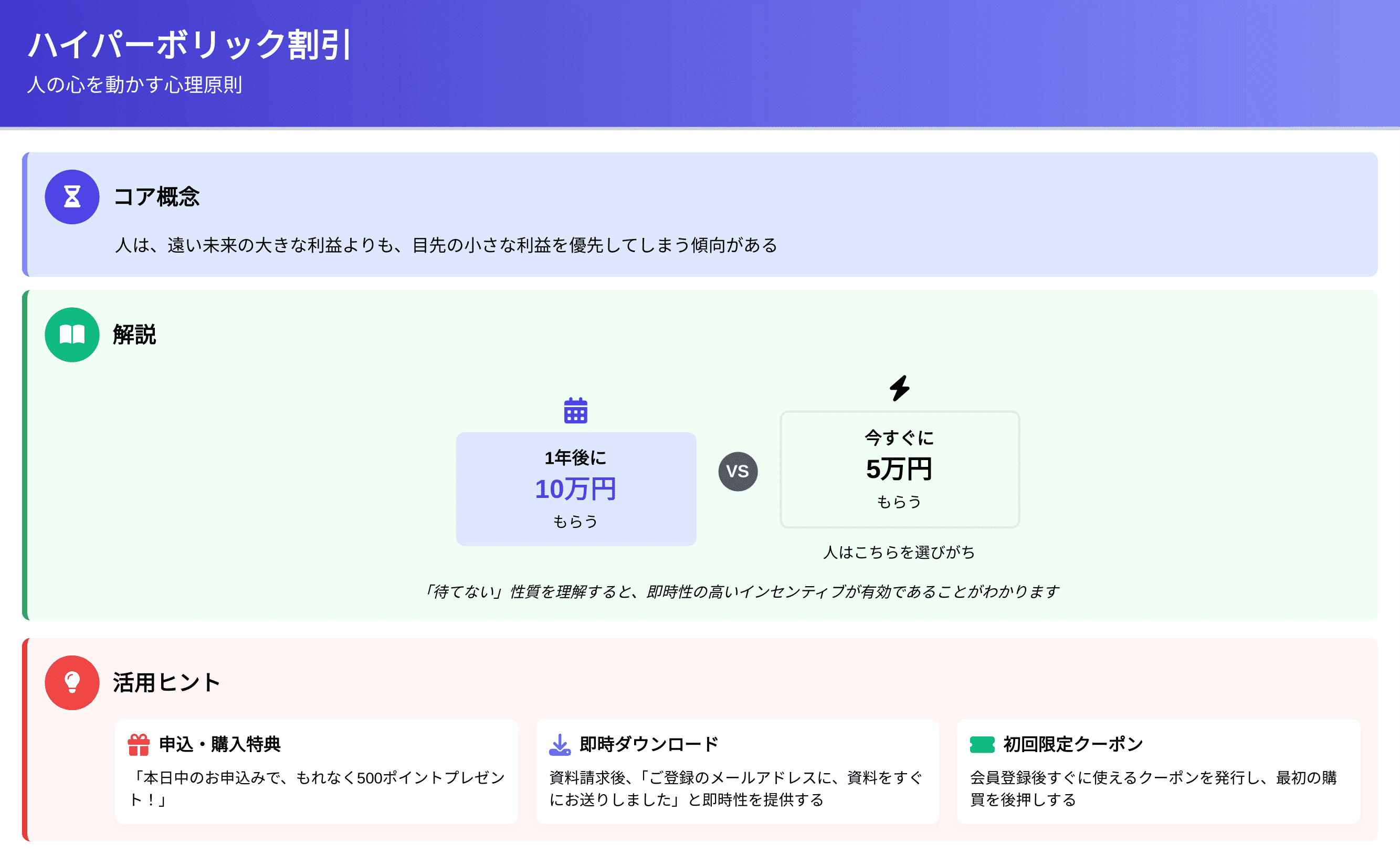
Task: Select the 1年後に 10万円 option card
Action: (575, 489)
